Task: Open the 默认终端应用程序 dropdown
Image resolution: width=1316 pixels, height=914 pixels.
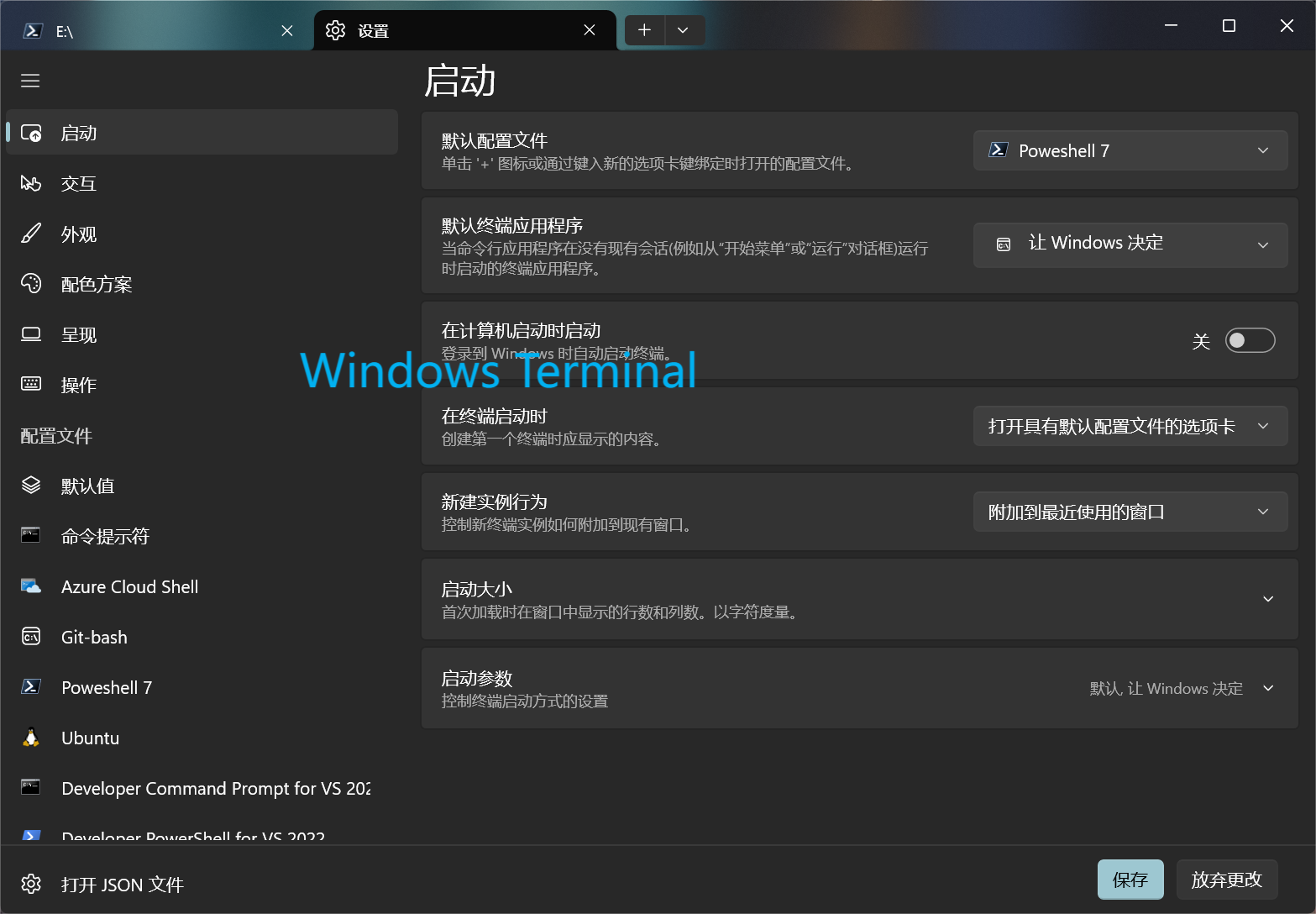Action: (1130, 244)
